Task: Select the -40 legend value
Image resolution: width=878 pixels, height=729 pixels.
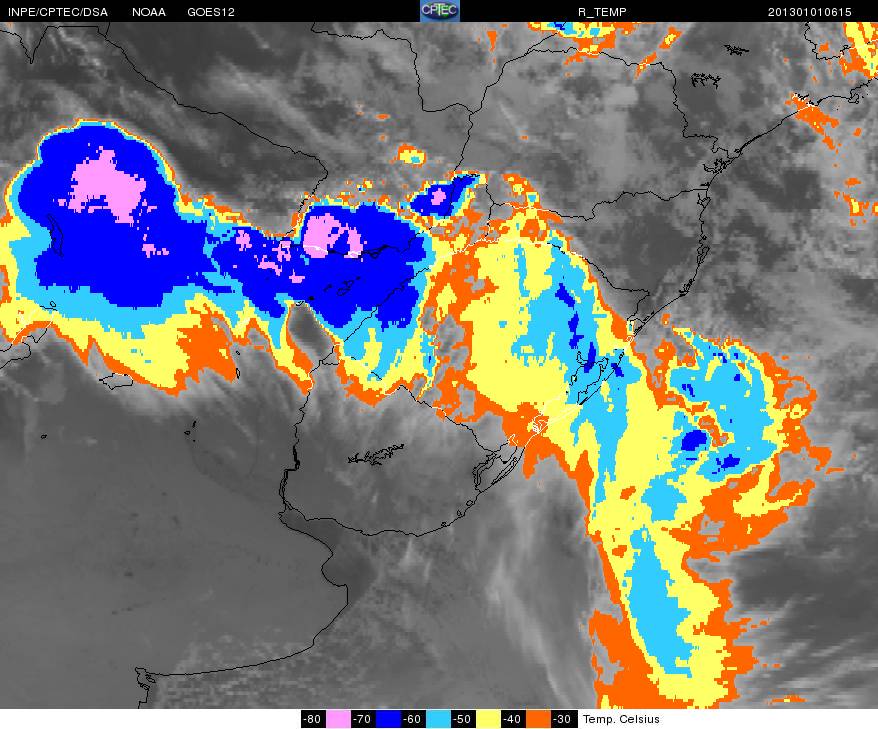Action: 512,719
